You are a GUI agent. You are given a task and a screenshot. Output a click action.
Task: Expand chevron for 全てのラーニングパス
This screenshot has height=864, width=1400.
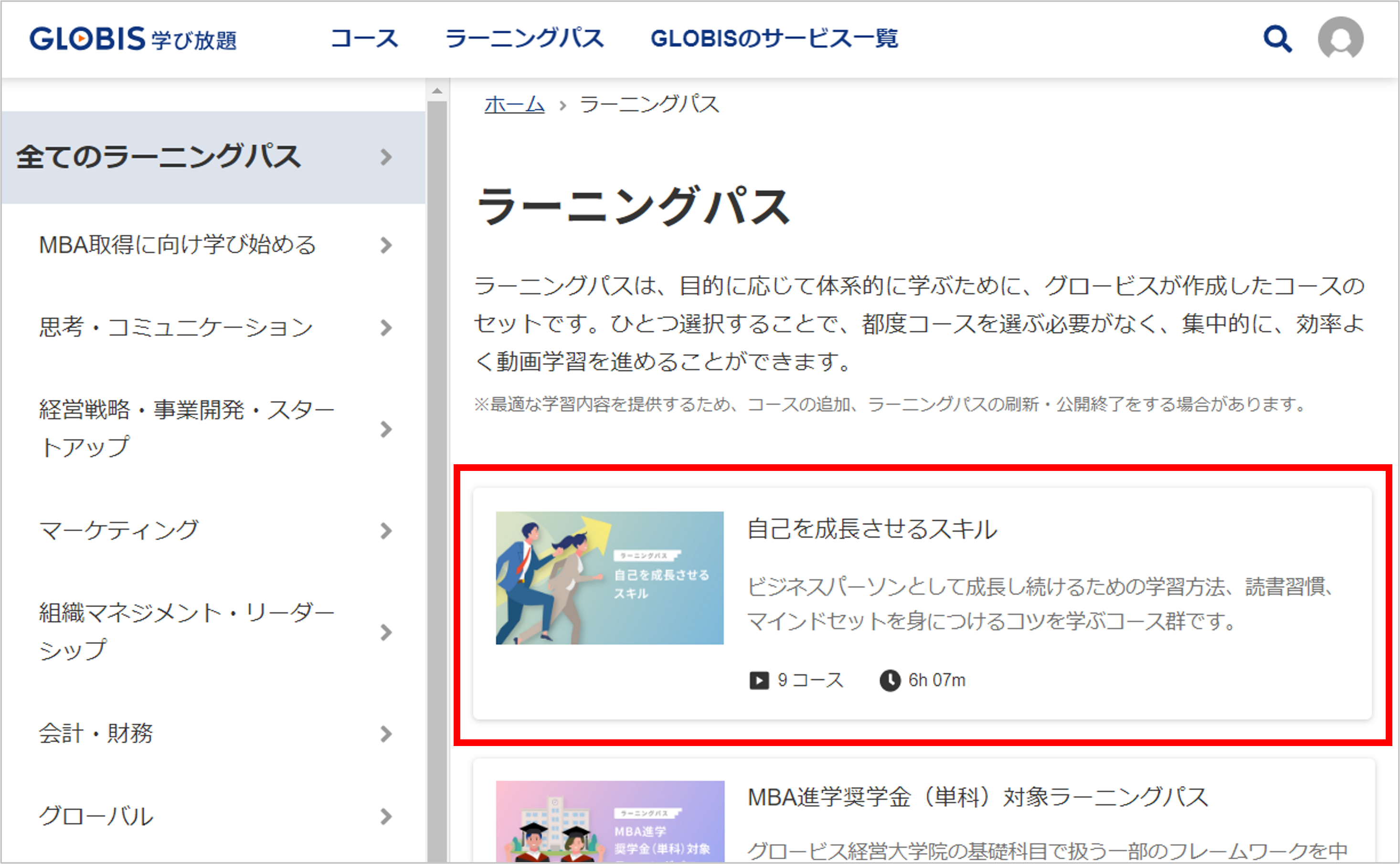coord(386,157)
